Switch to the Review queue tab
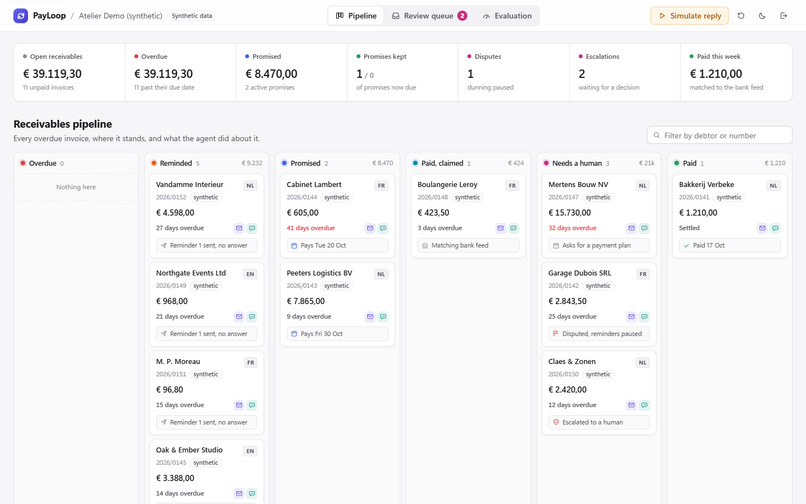This screenshot has width=806, height=504. [429, 16]
